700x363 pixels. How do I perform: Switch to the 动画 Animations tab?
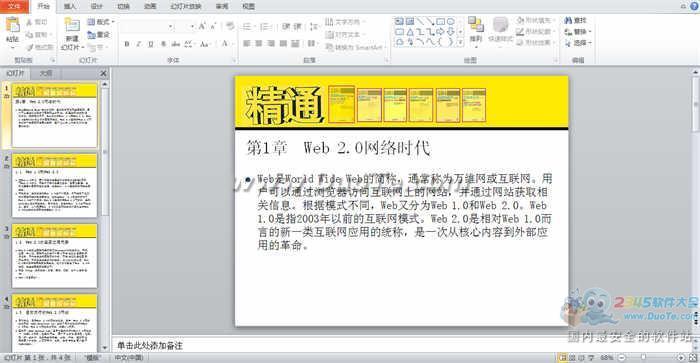(x=150, y=6)
